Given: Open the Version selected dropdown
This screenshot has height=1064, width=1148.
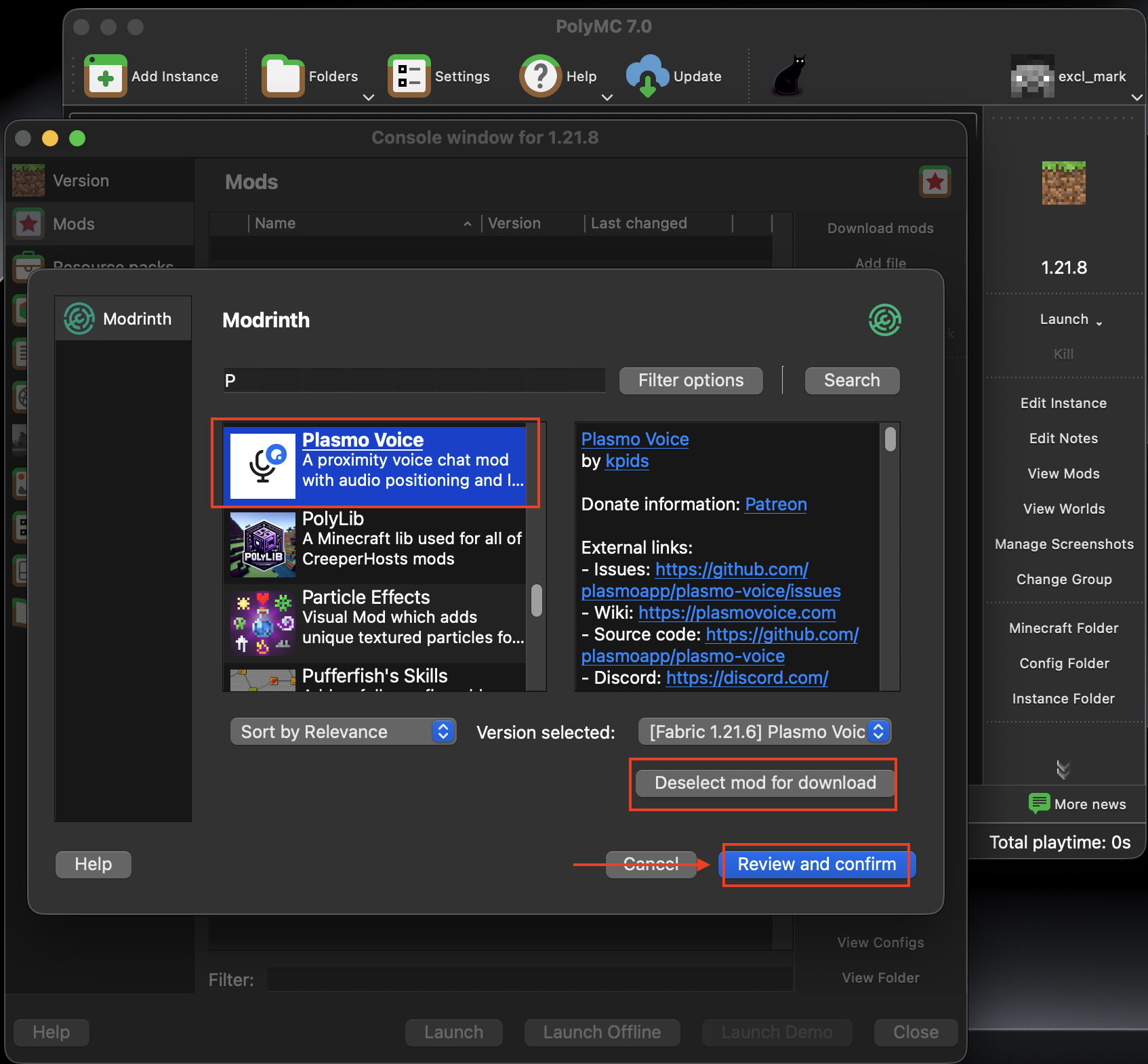Looking at the screenshot, I should pos(764,732).
